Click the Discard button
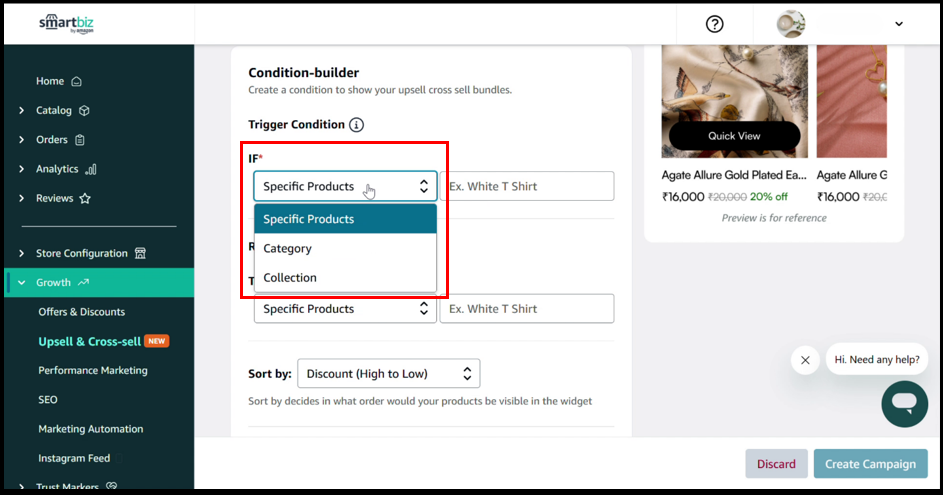The image size is (943, 495). click(776, 464)
